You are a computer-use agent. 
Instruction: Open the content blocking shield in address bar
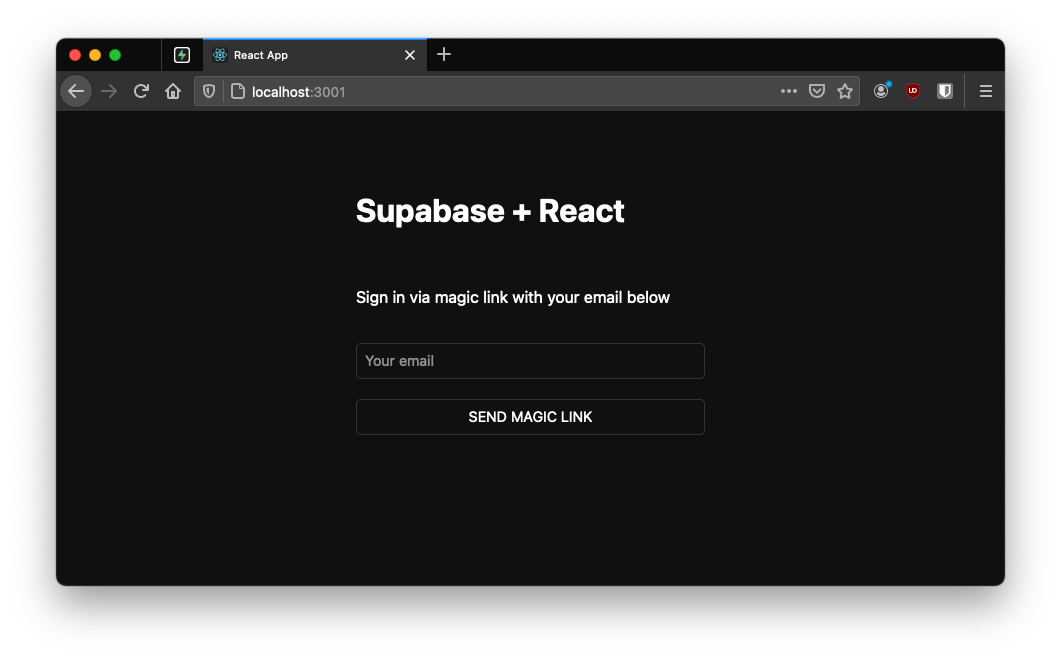click(208, 90)
